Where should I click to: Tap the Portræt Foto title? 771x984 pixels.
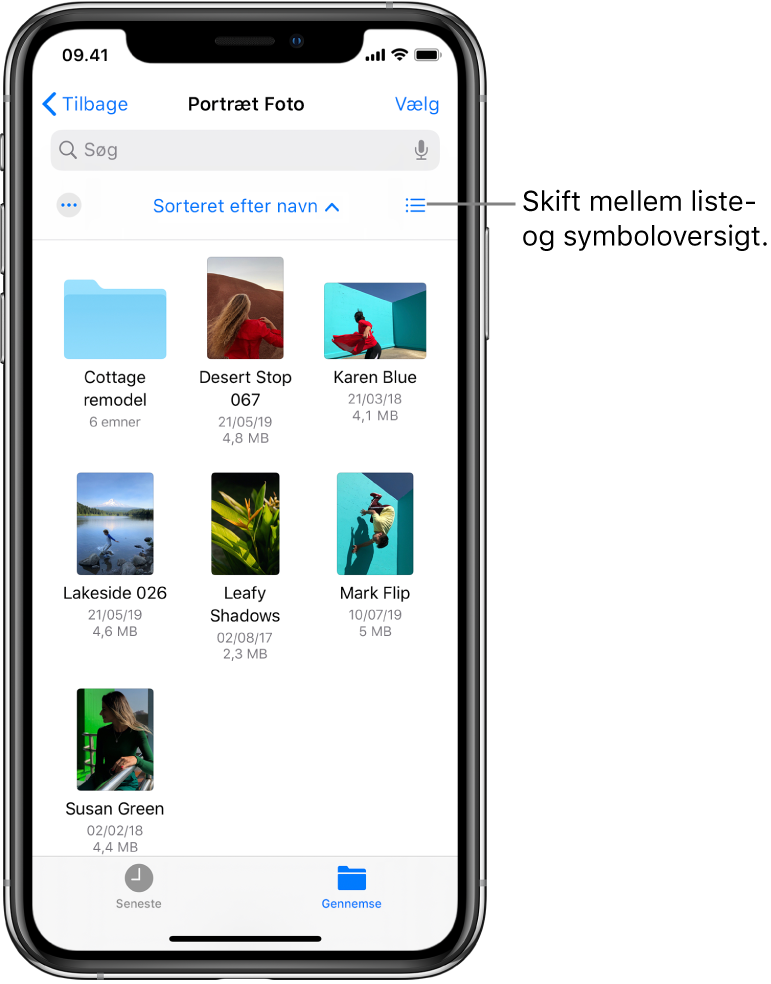(x=246, y=104)
